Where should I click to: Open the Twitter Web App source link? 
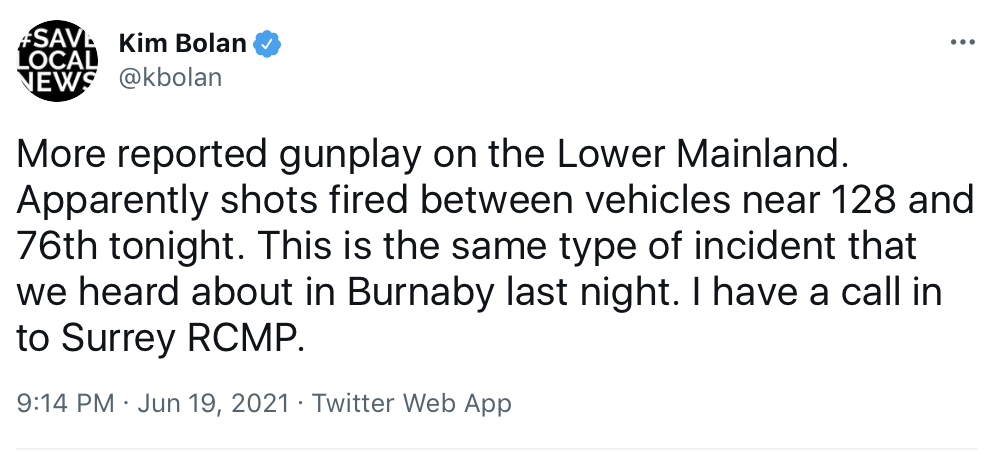coord(411,404)
